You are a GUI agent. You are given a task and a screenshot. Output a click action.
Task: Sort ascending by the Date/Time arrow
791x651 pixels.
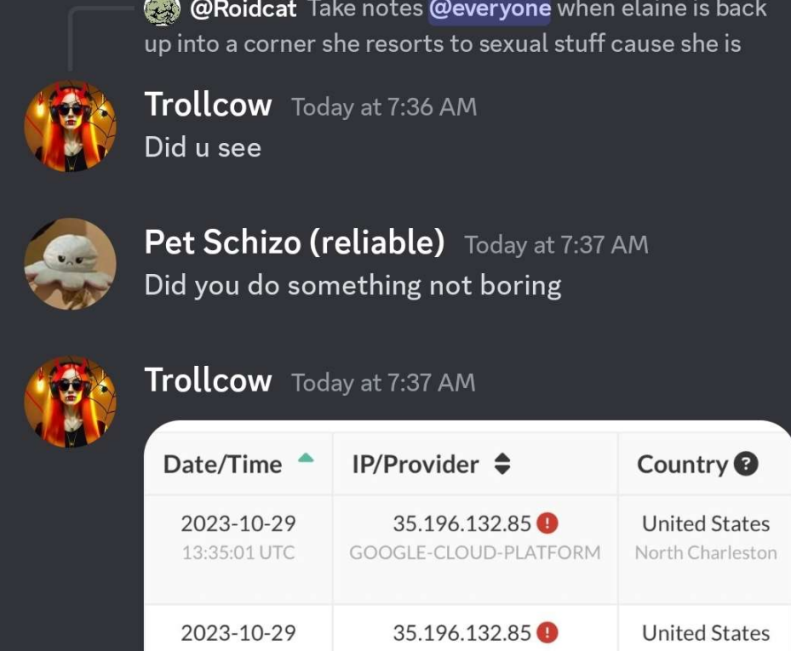point(306,459)
